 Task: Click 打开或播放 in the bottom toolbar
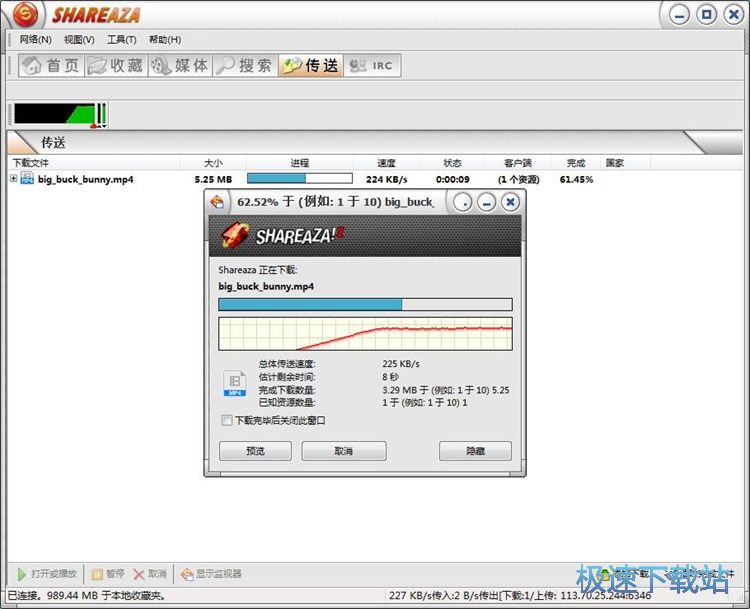pyautogui.click(x=47, y=574)
